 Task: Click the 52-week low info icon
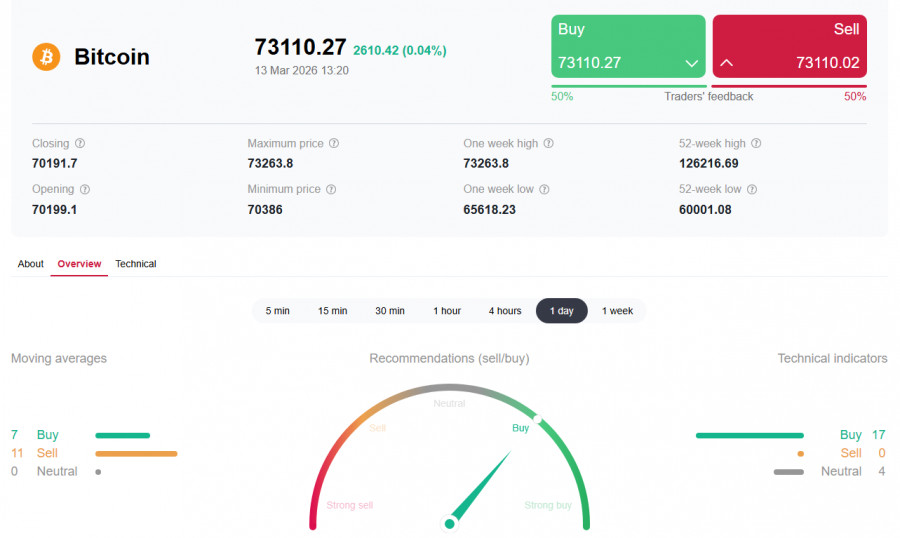click(752, 189)
